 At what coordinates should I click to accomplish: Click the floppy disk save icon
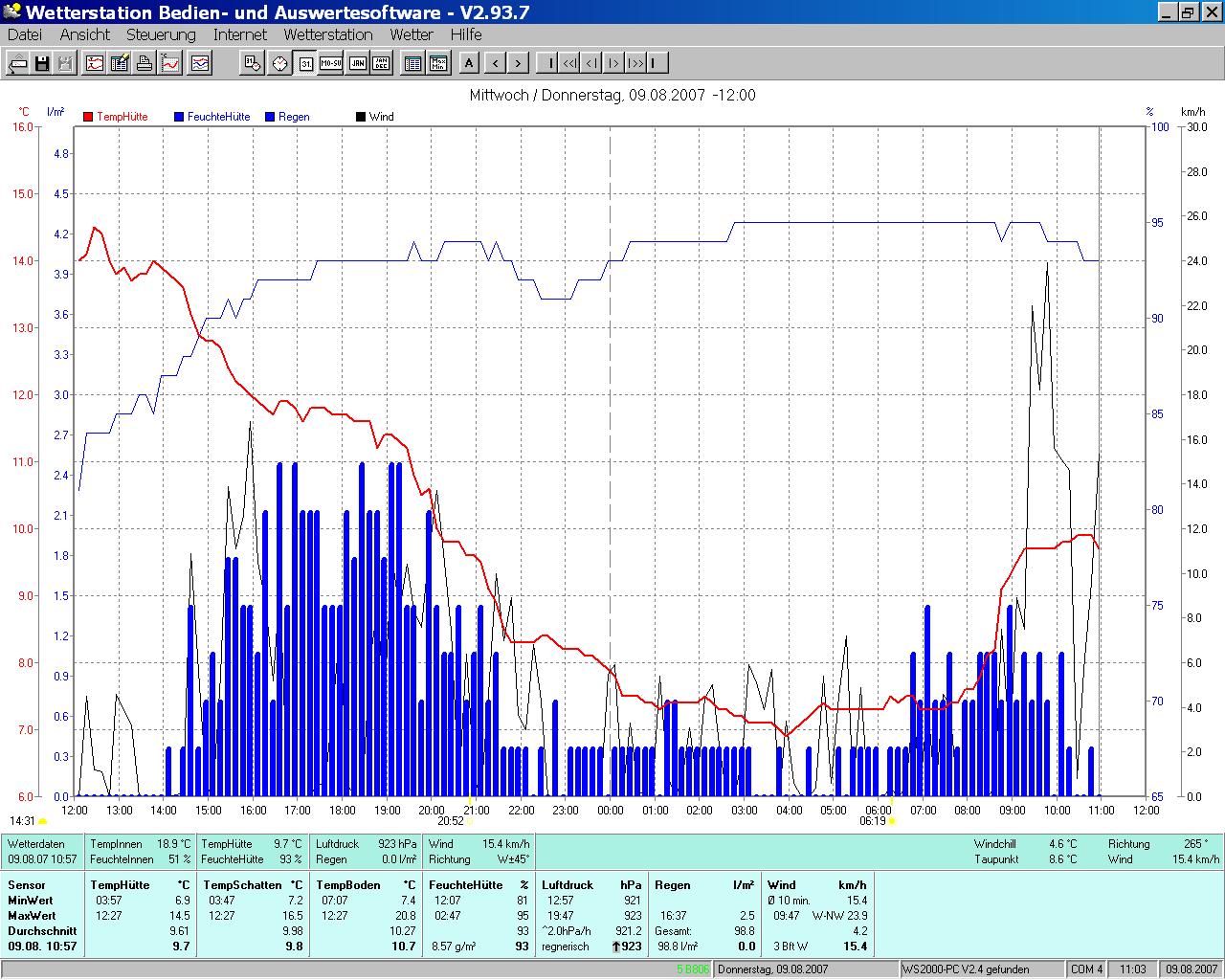tap(42, 64)
